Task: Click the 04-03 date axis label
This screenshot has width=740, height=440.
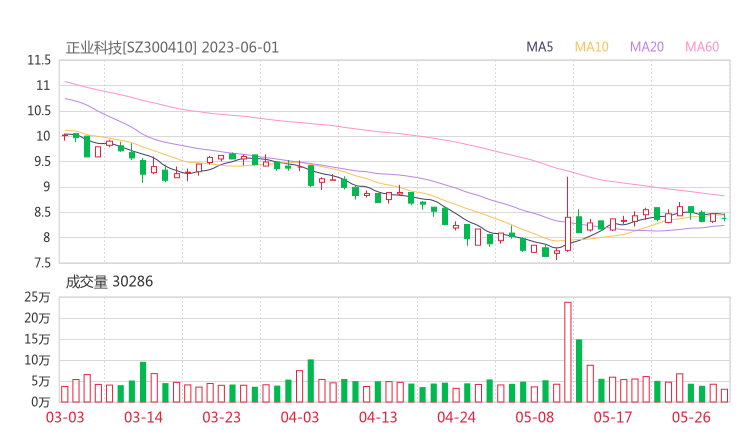Action: (x=300, y=417)
